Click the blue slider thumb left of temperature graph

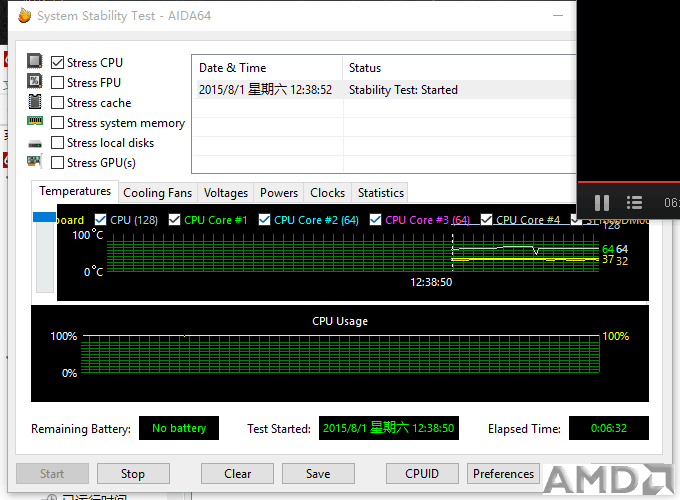click(x=44, y=217)
